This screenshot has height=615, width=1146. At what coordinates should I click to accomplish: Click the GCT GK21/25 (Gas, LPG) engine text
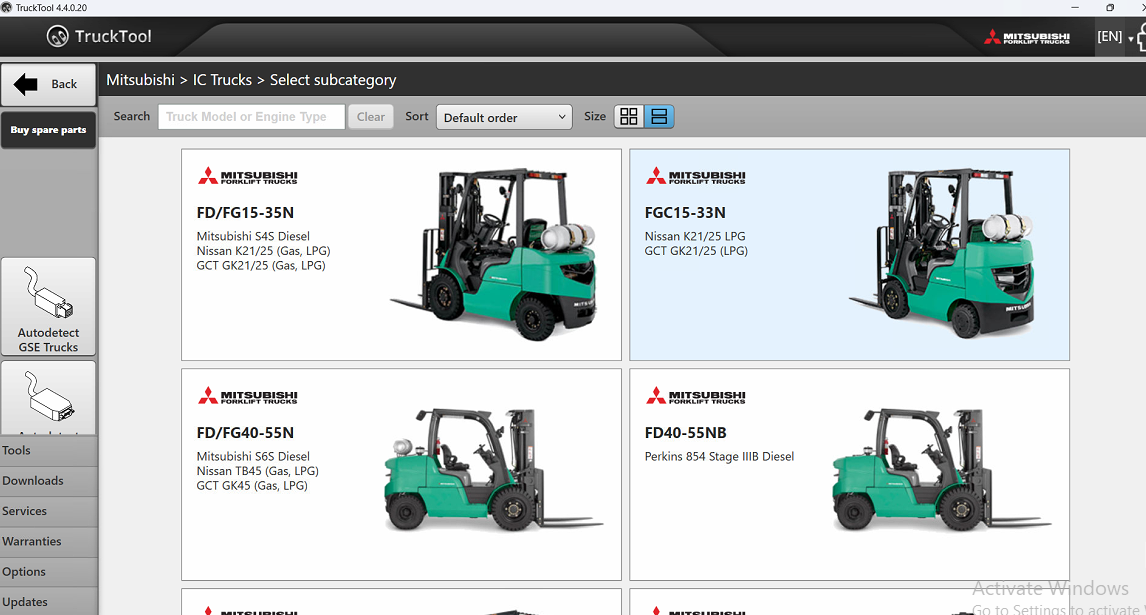pyautogui.click(x=261, y=265)
